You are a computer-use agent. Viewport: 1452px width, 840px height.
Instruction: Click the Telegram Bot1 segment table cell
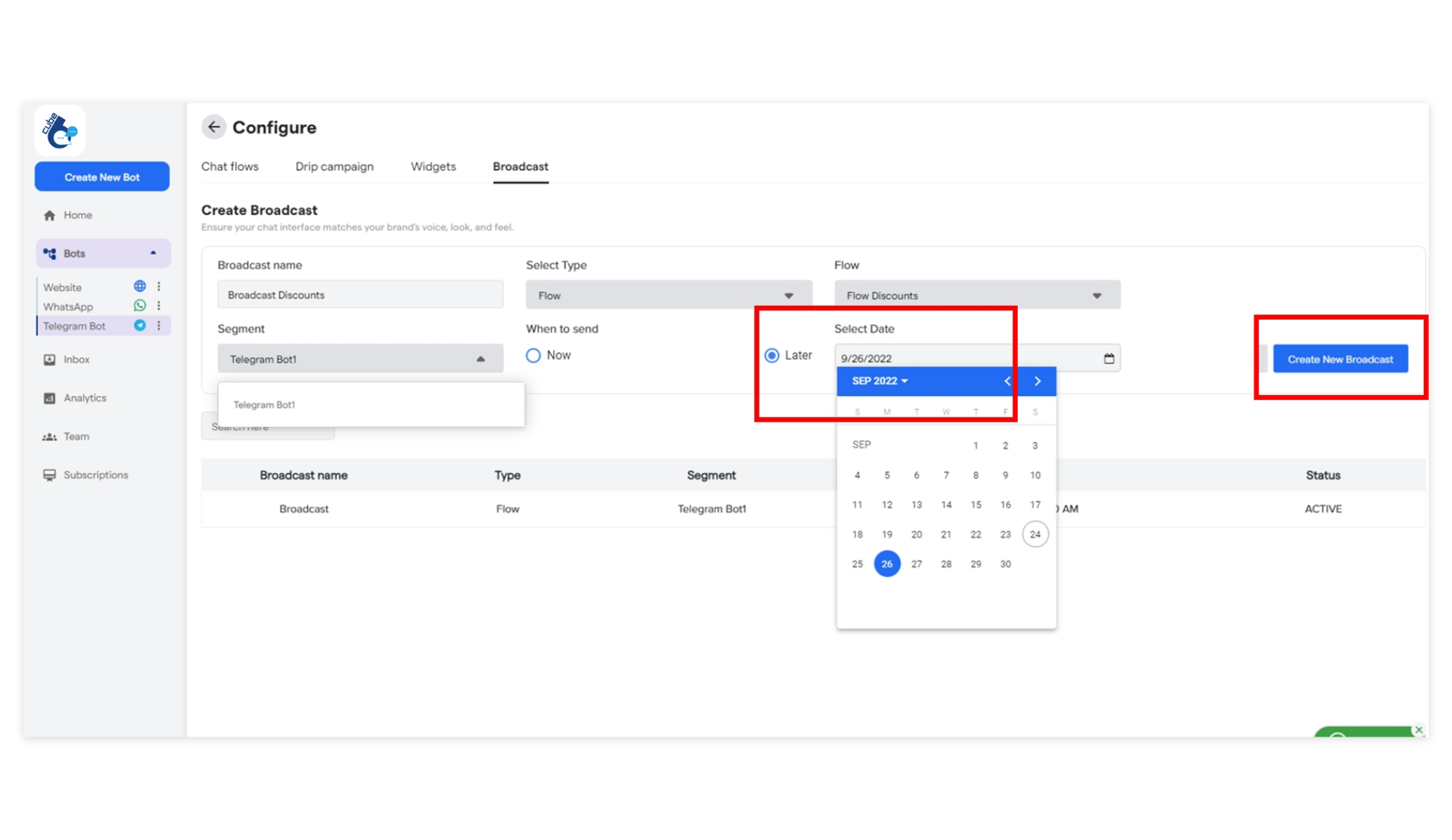coord(711,509)
